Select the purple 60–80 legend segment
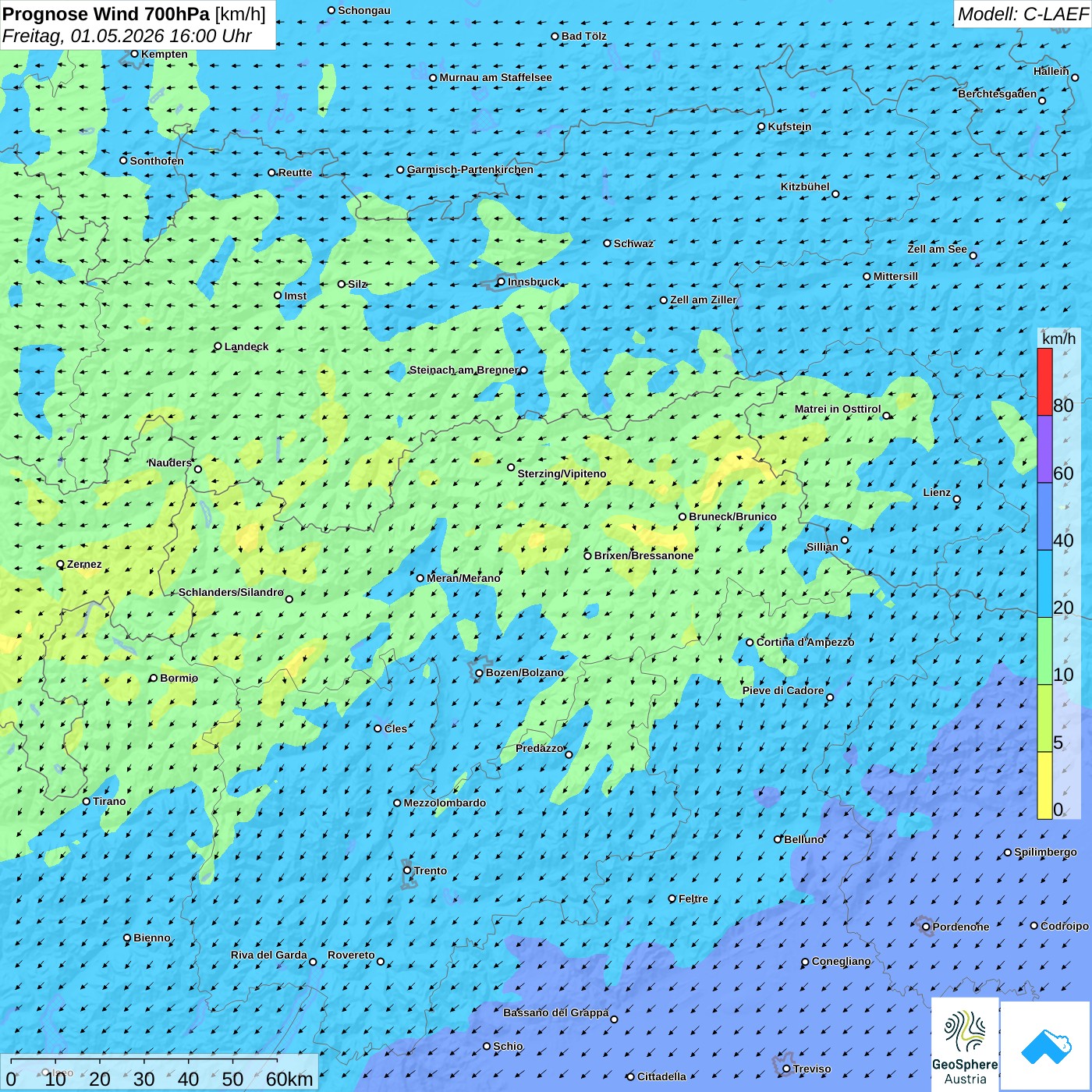 point(1044,449)
